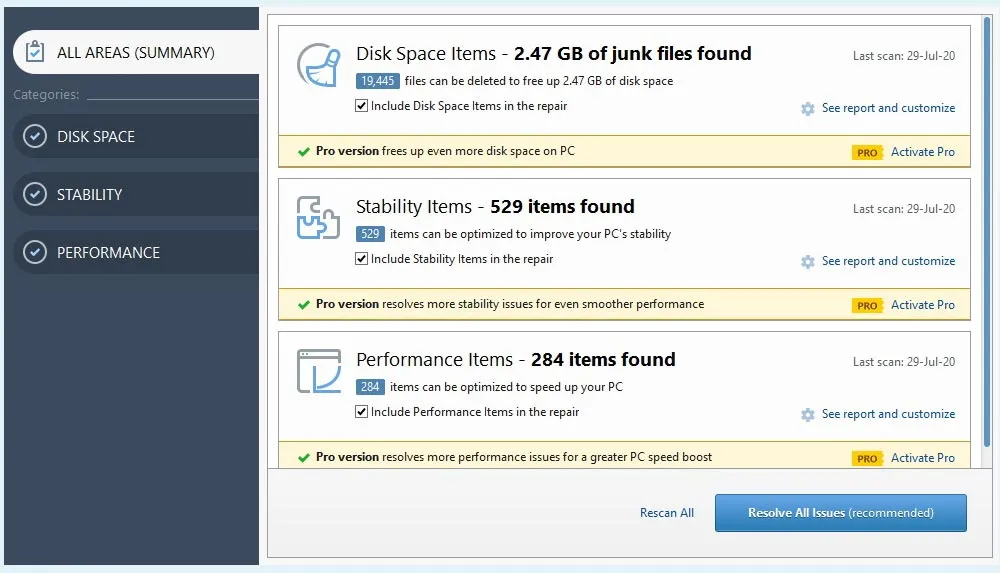Click gear icon beside Stability report link
This screenshot has height=573, width=1000.
808,262
